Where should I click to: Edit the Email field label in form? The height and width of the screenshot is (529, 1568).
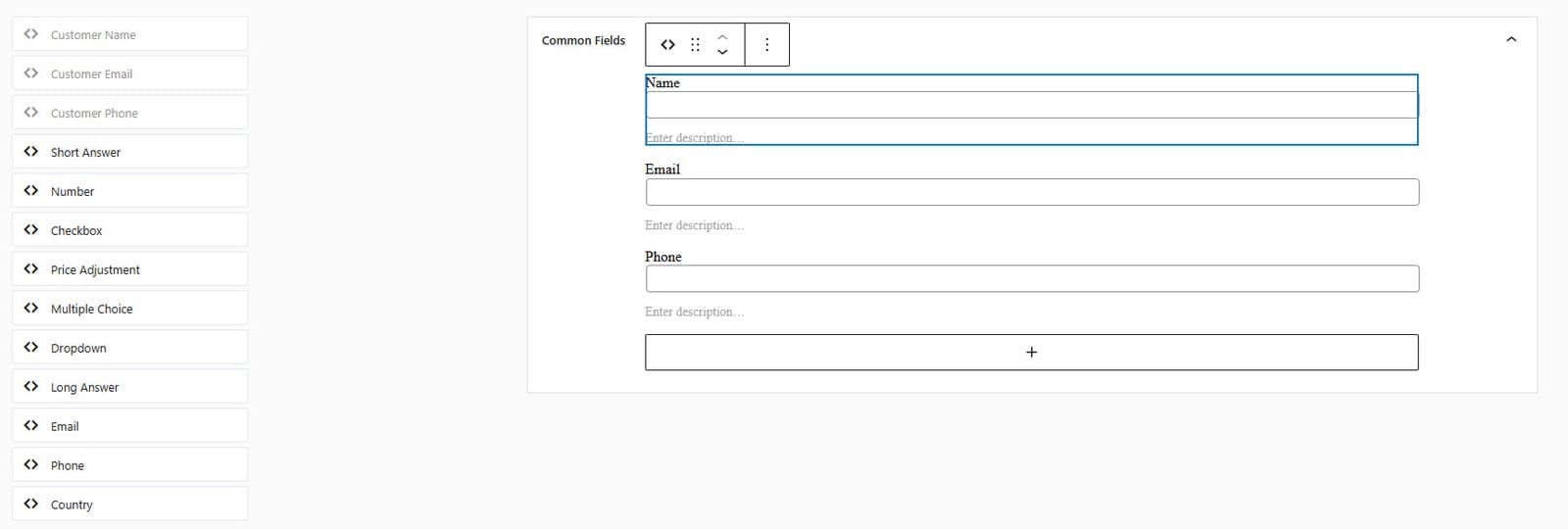click(x=662, y=169)
